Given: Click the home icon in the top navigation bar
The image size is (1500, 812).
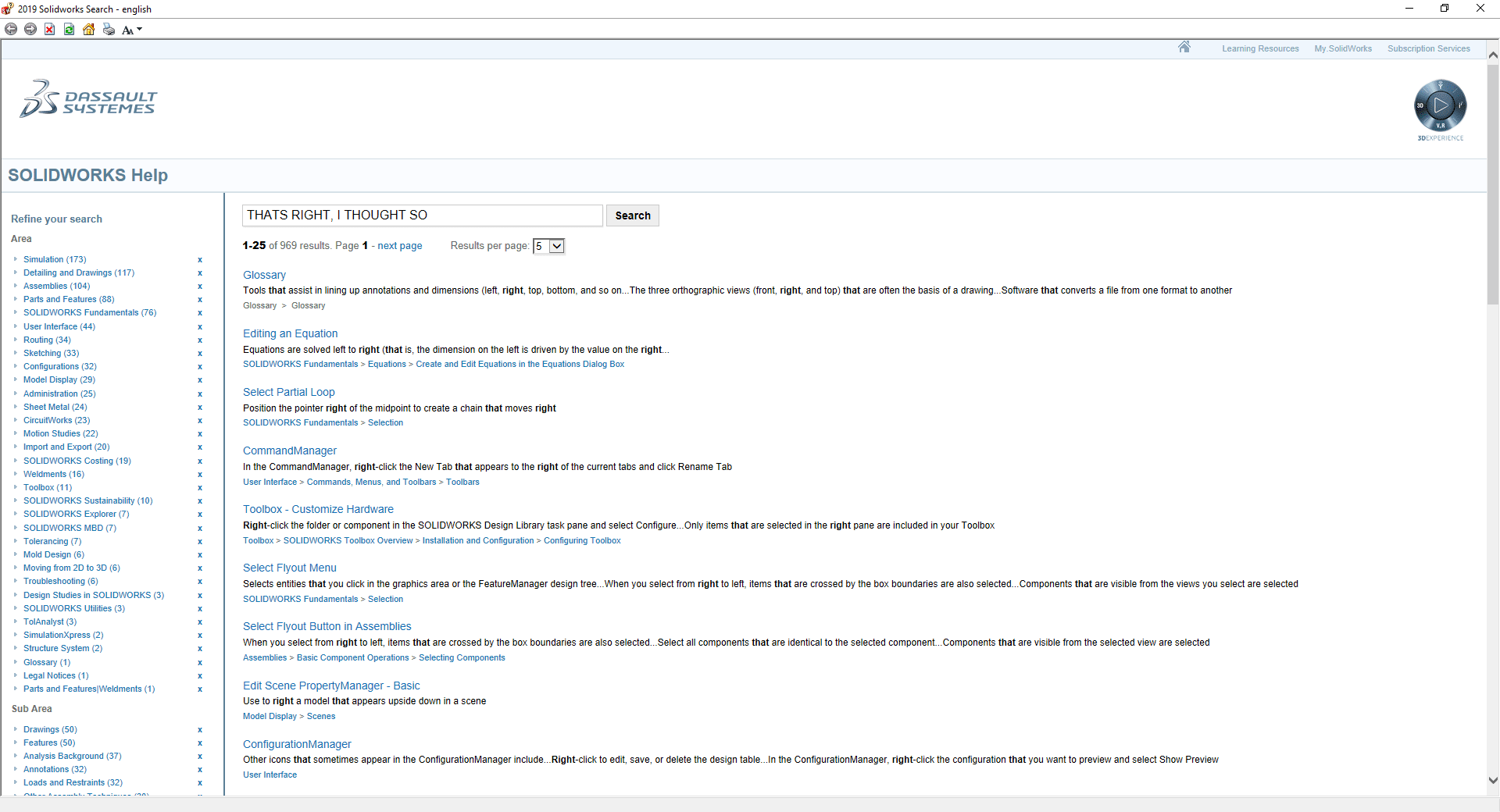Looking at the screenshot, I should [1184, 47].
